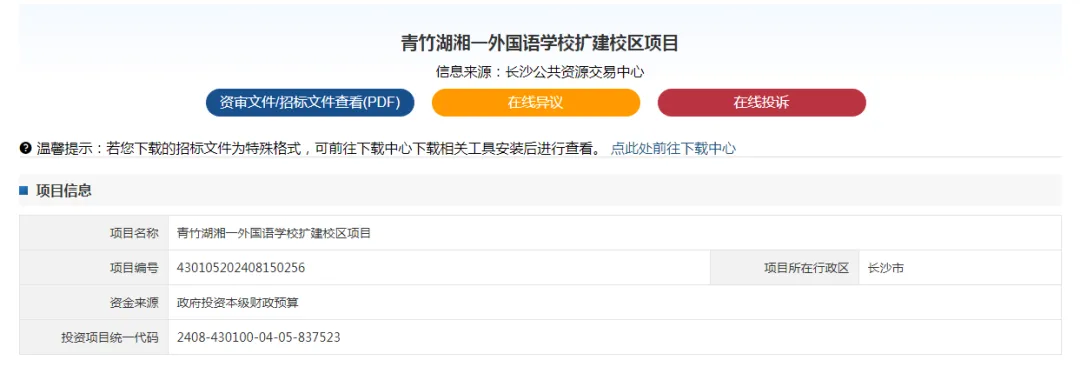Select the project number 430105202408150256

pos(241,268)
